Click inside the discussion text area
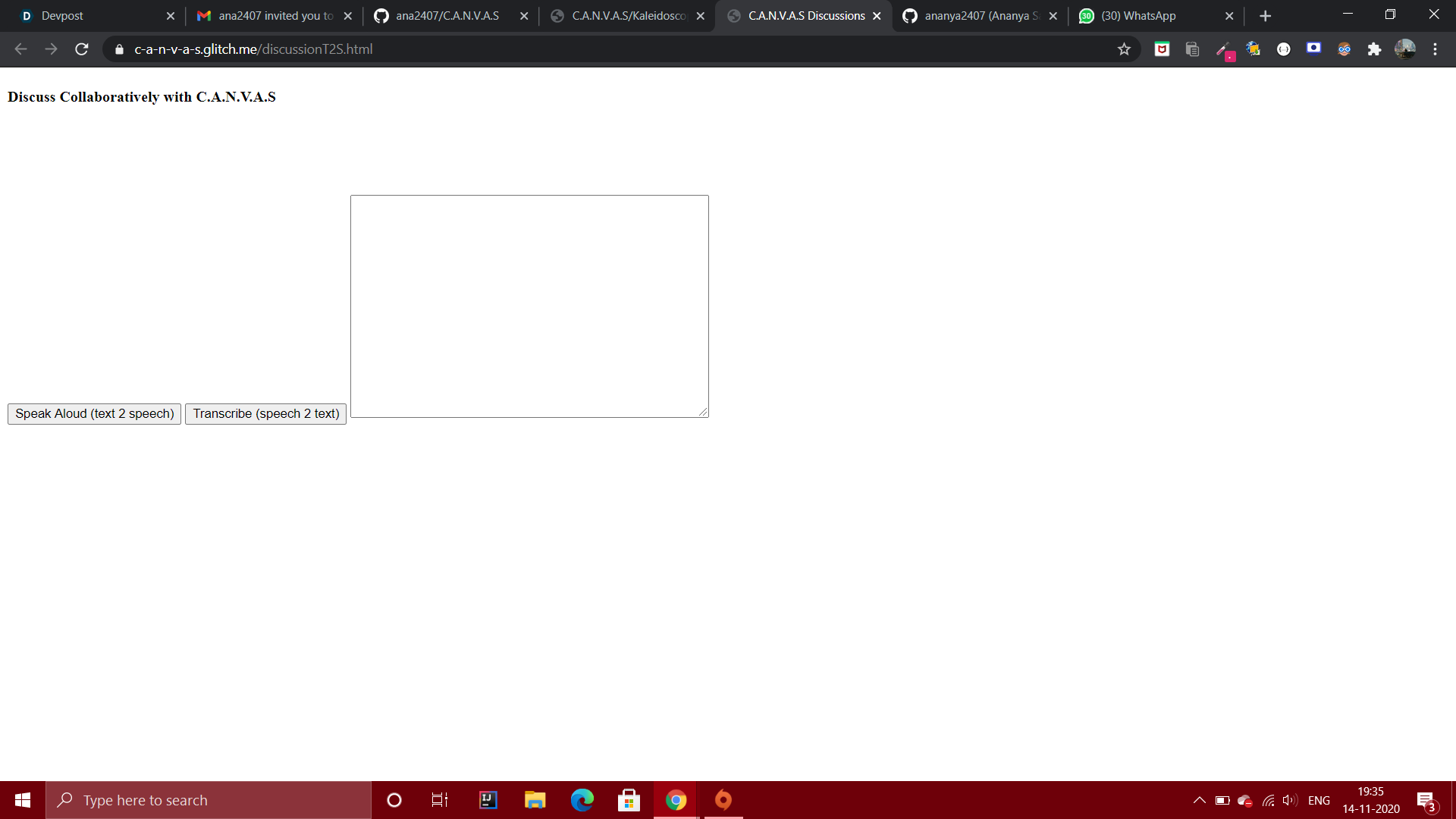This screenshot has width=1456, height=819. (529, 306)
